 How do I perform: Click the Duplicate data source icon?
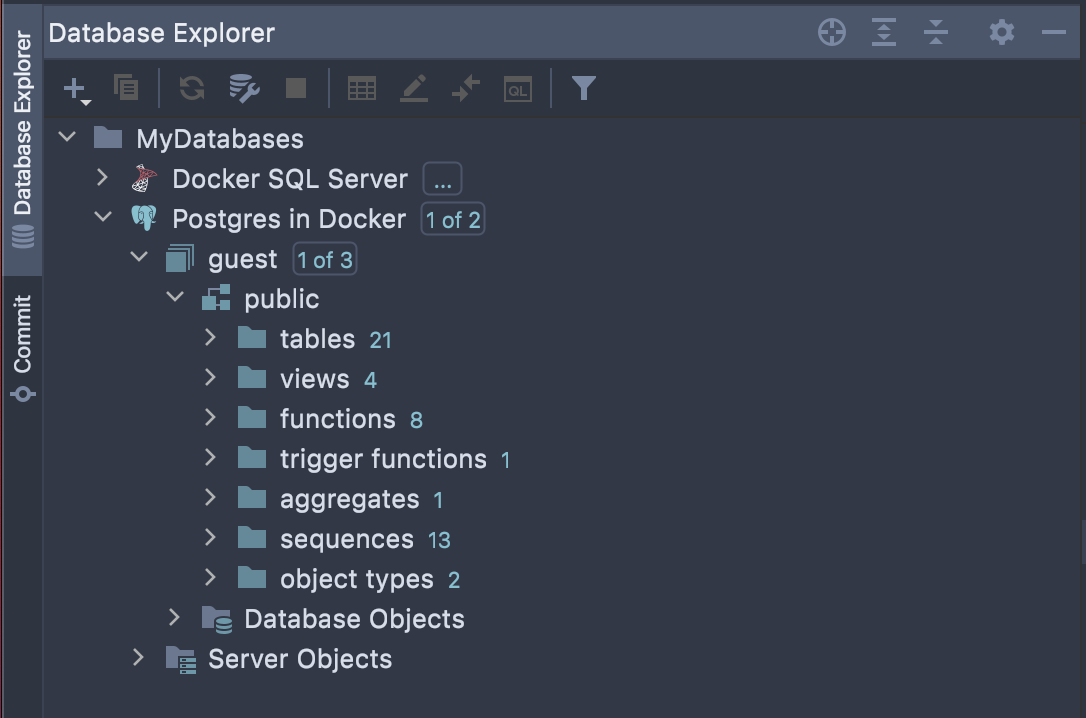coord(126,88)
